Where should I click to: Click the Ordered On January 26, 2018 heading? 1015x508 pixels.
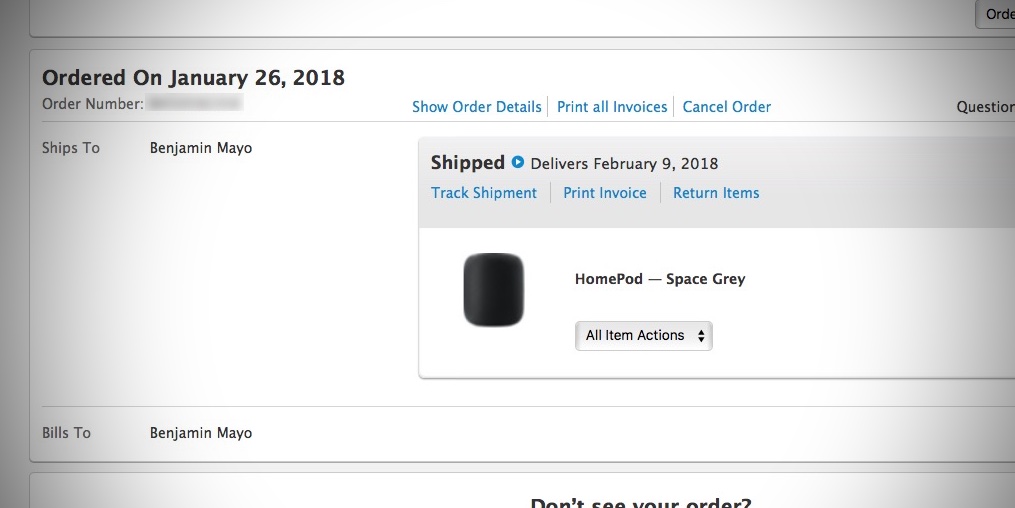click(x=193, y=78)
